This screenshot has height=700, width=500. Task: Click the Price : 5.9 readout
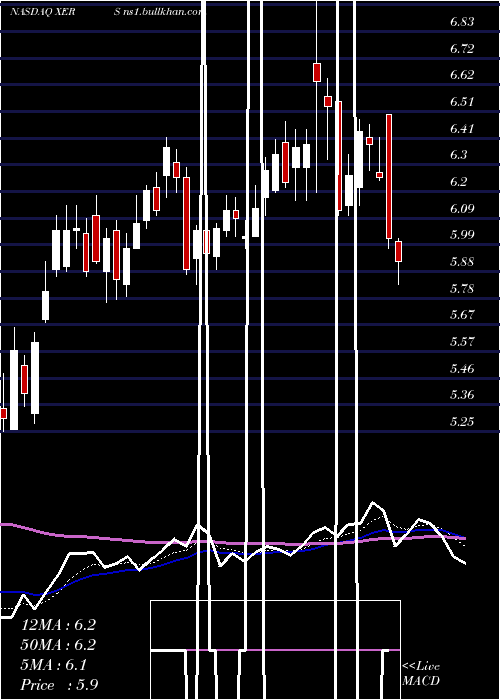point(59,685)
